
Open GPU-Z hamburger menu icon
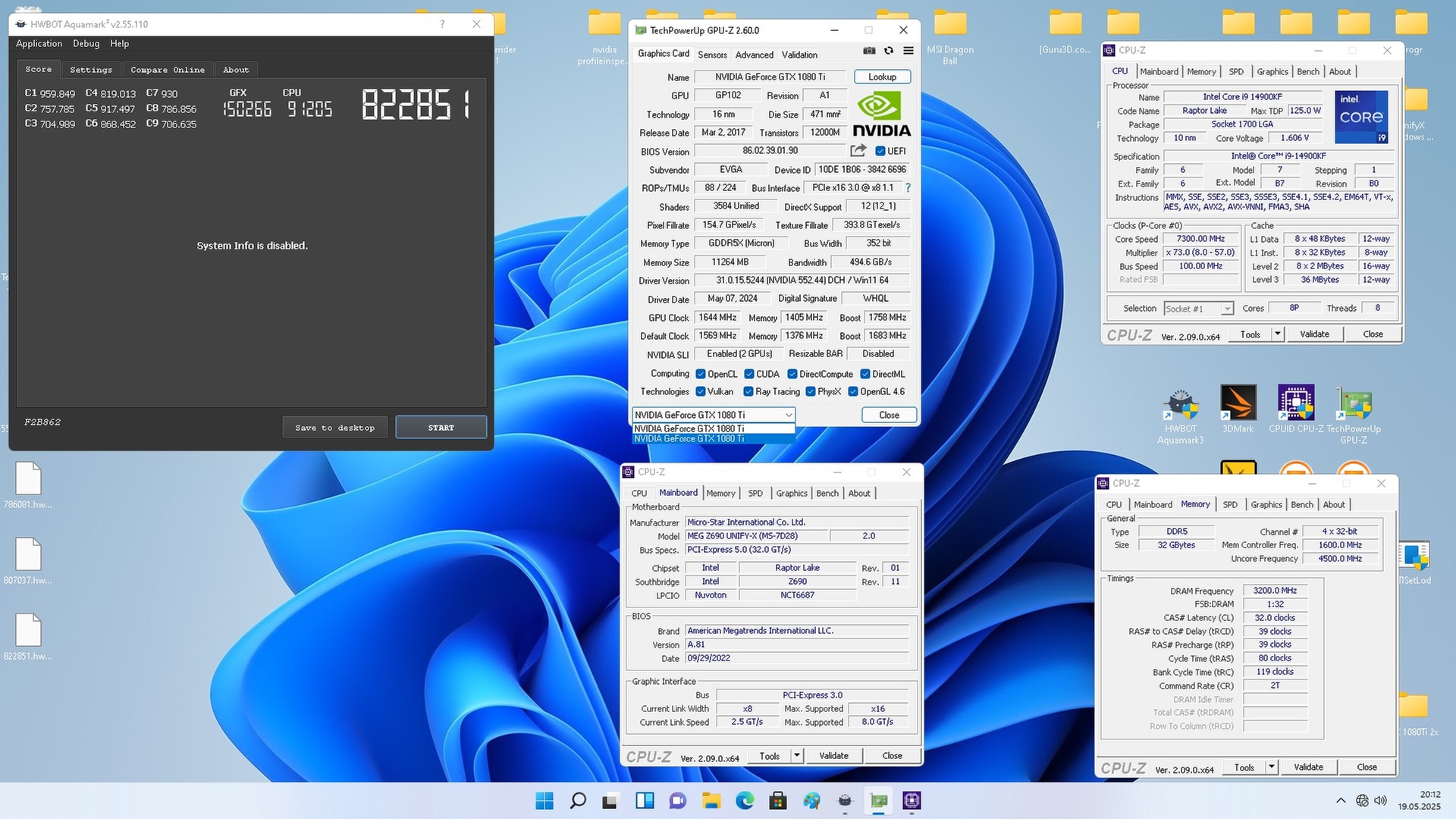908,51
